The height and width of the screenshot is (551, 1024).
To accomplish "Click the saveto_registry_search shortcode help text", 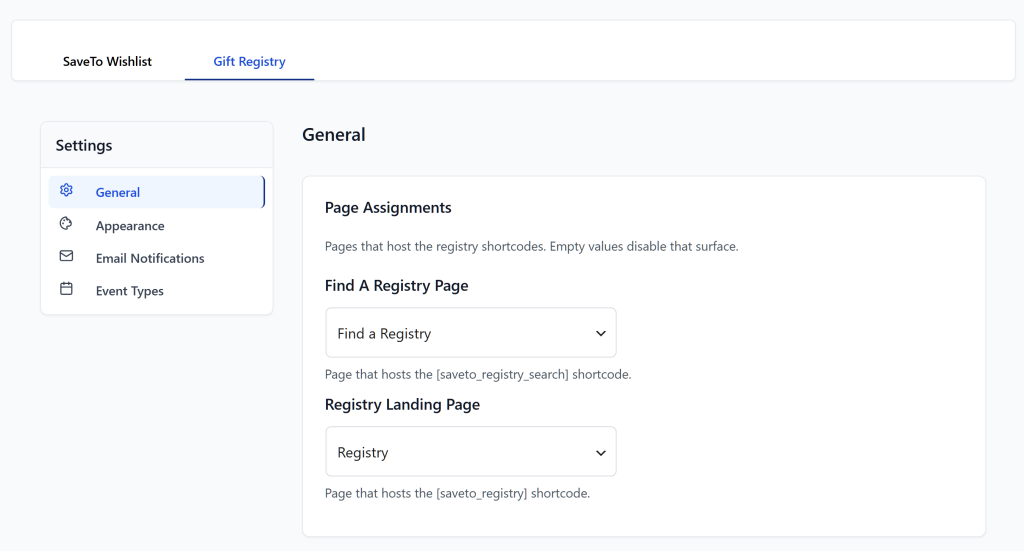I will pos(478,375).
